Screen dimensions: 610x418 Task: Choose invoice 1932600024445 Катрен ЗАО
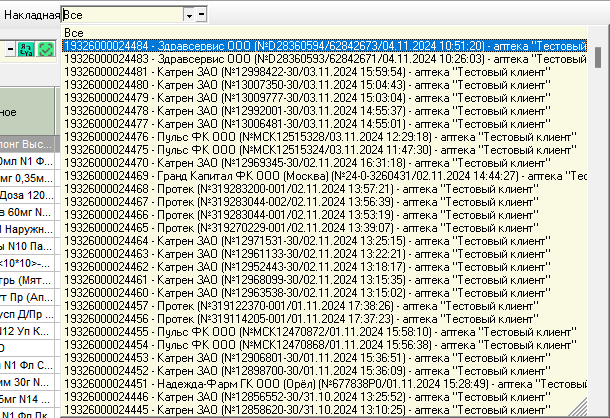[x=324, y=410]
